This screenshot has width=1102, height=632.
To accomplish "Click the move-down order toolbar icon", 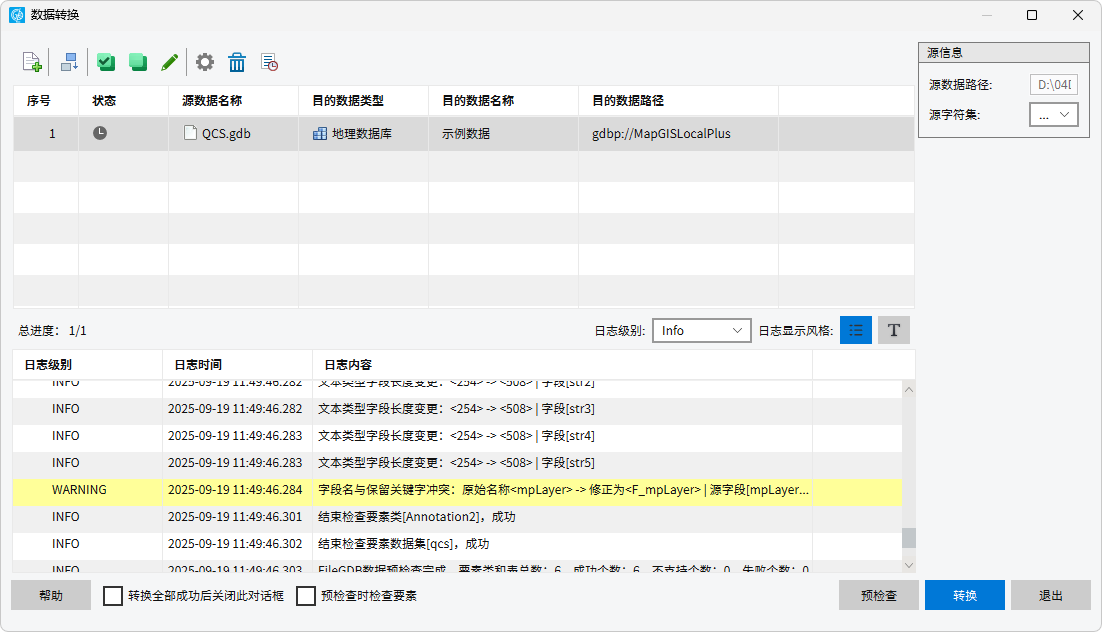I will [x=69, y=62].
